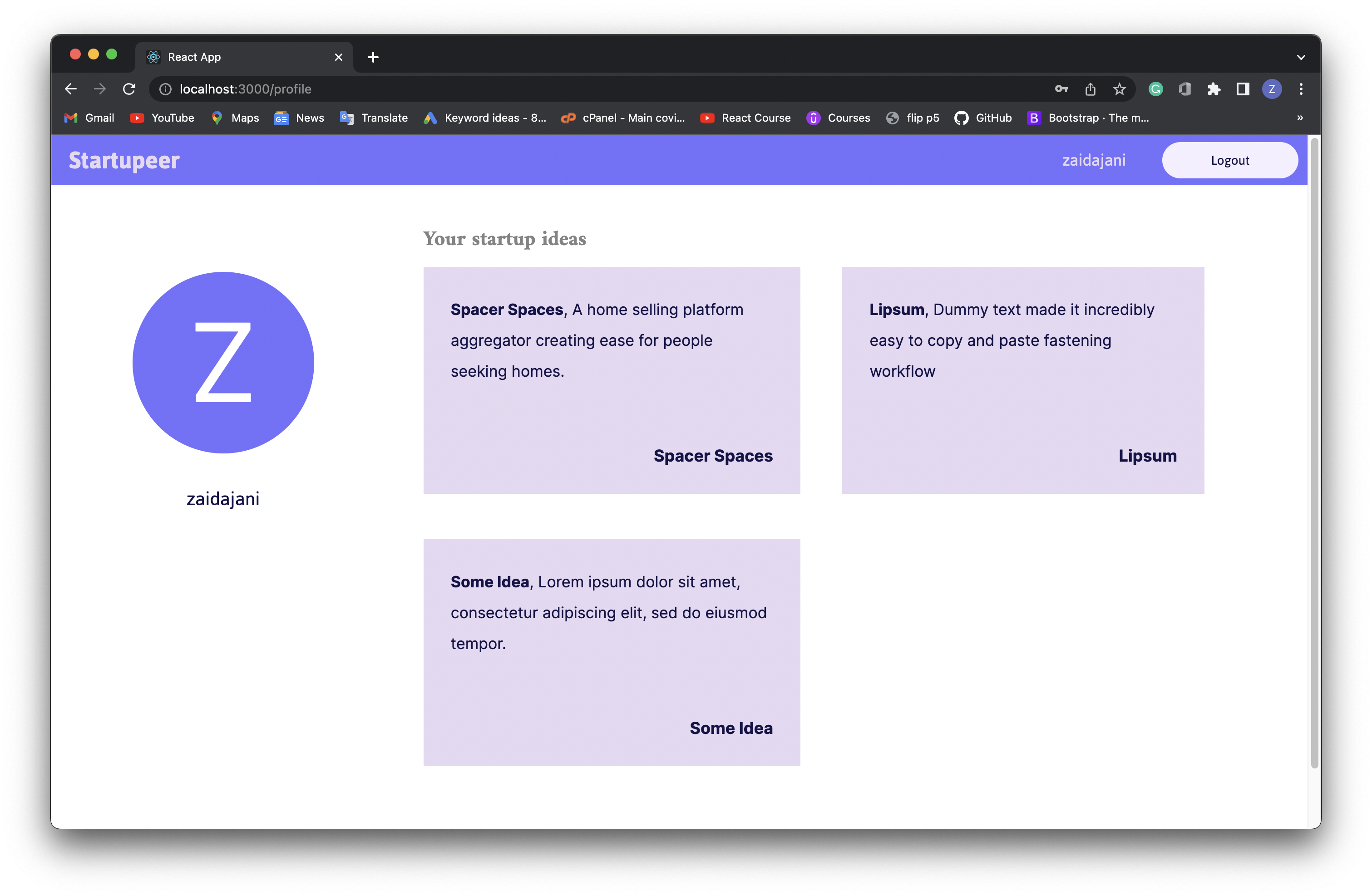
Task: Open the share page icon
Action: click(x=1090, y=89)
